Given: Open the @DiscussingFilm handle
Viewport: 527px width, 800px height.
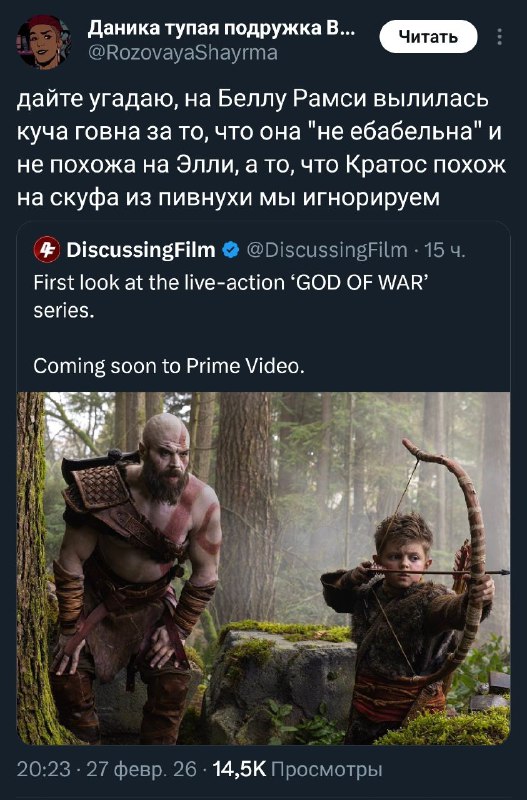Looking at the screenshot, I should pyautogui.click(x=327, y=250).
